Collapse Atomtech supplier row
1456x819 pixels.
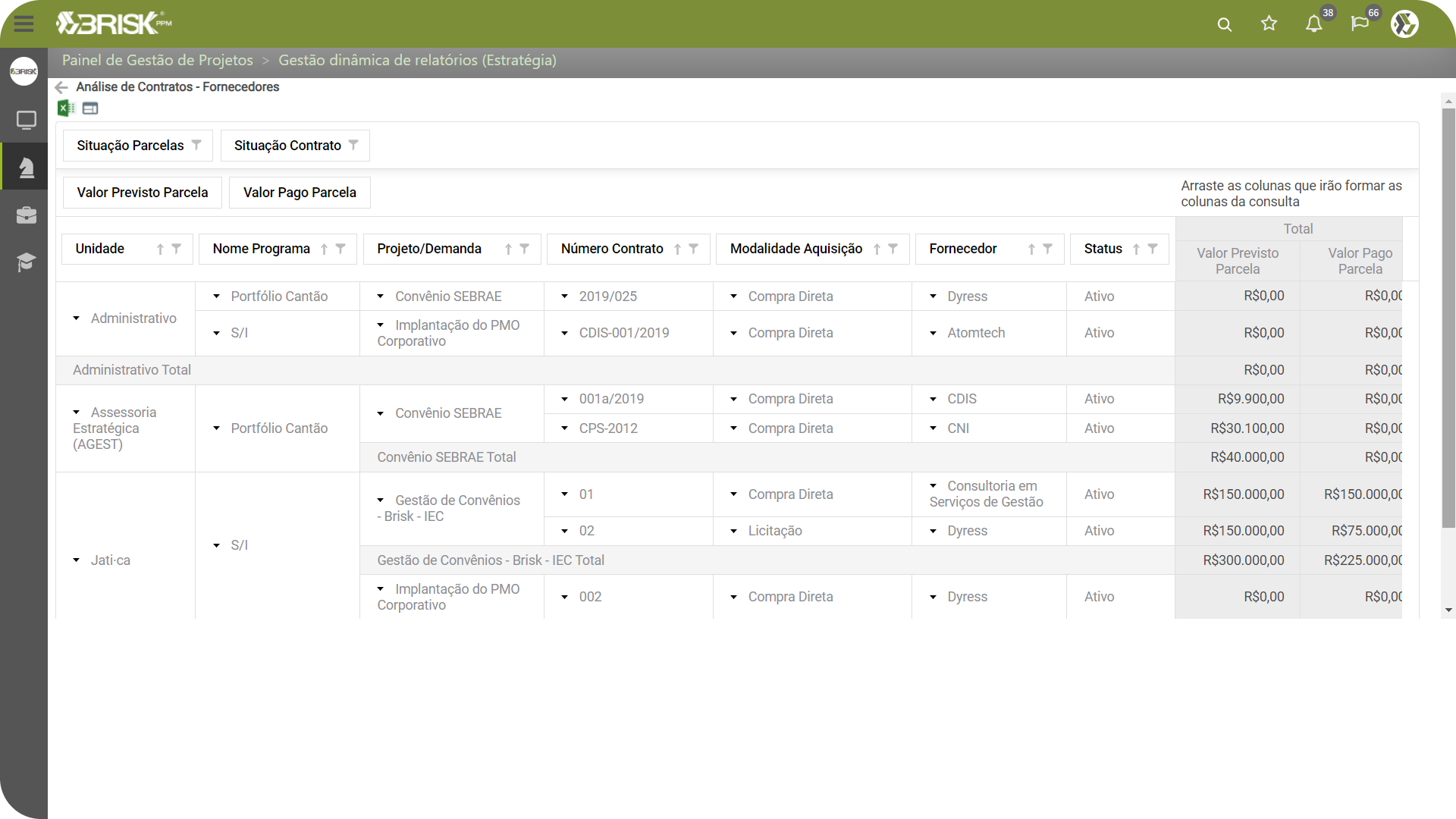point(933,333)
